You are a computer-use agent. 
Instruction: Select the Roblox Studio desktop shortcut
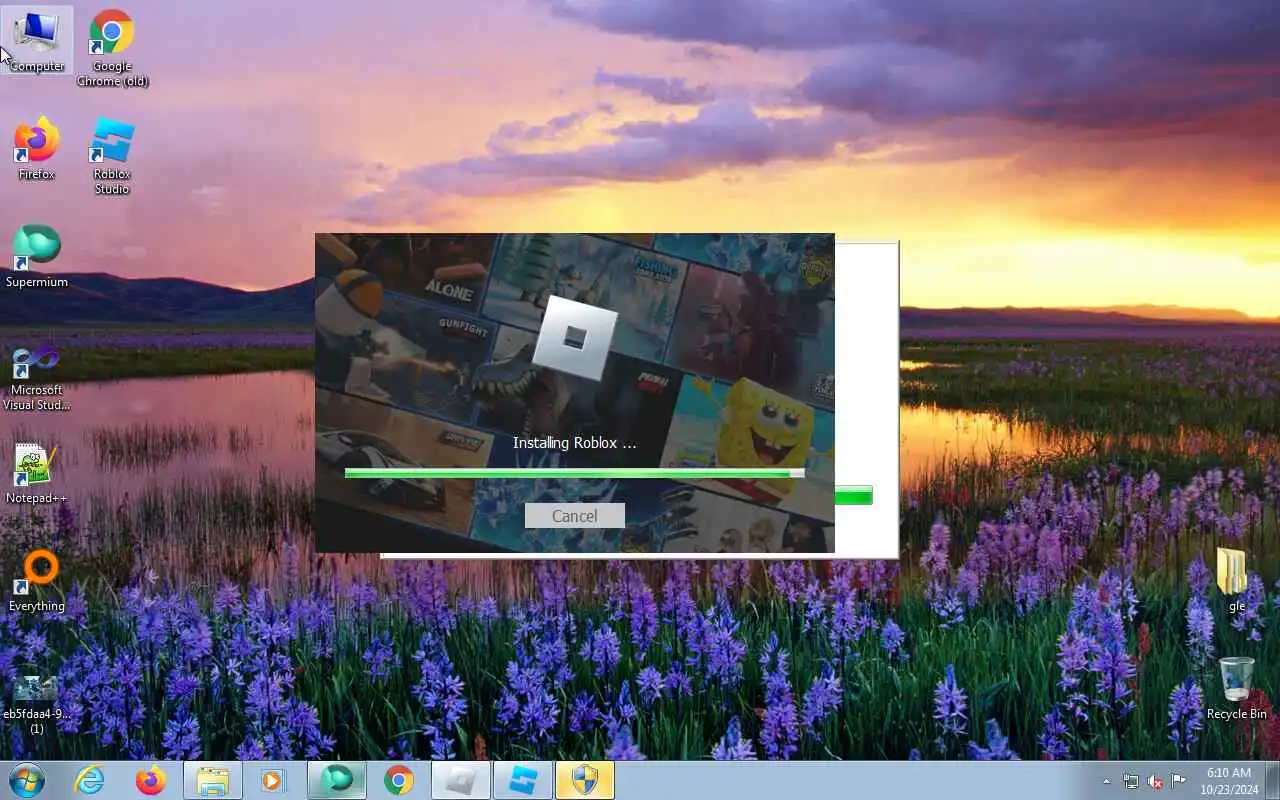pos(112,155)
